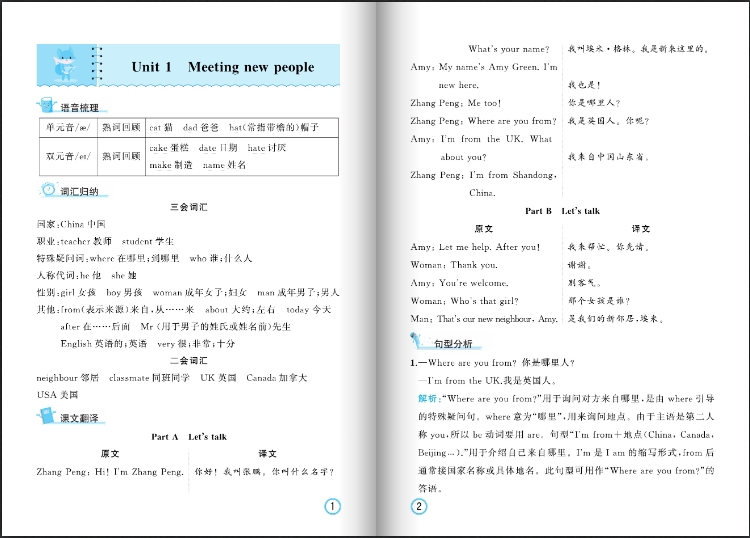Image resolution: width=750 pixels, height=538 pixels.
Task: Click the word 'teacher 教师'
Action: point(87,241)
